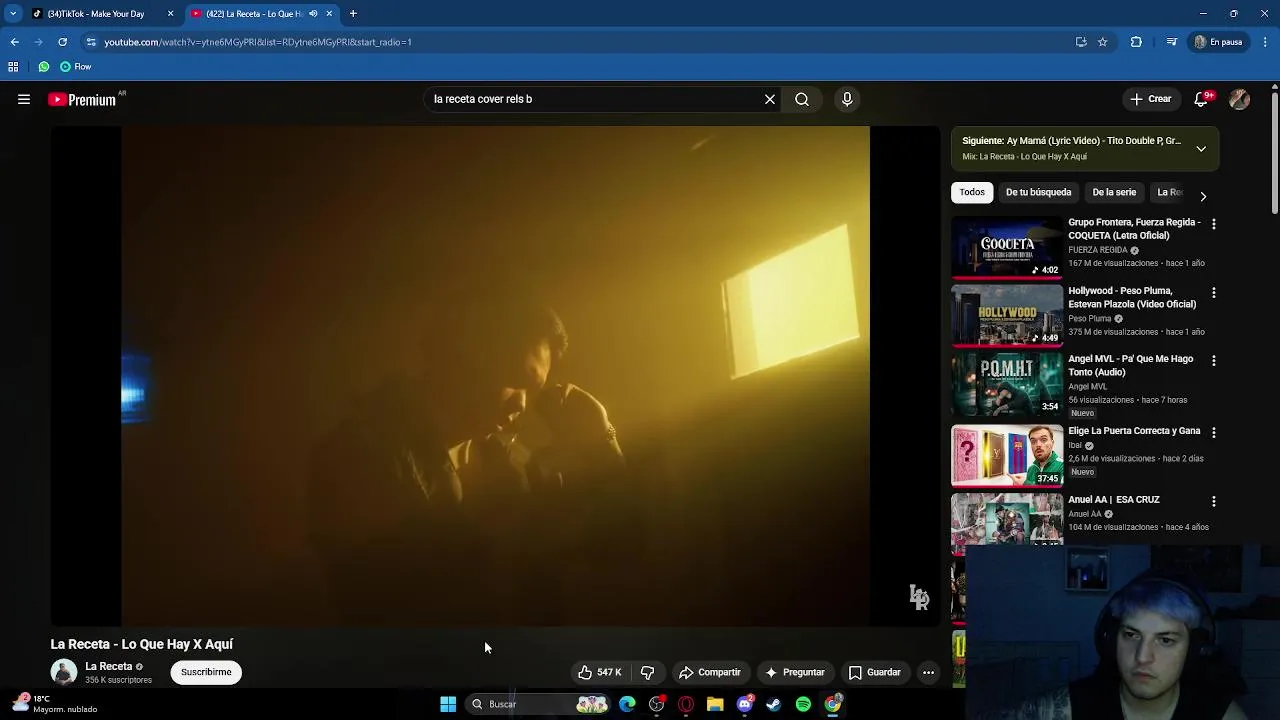The height and width of the screenshot is (720, 1280).
Task: Install app icon in address bar
Action: tap(1081, 42)
